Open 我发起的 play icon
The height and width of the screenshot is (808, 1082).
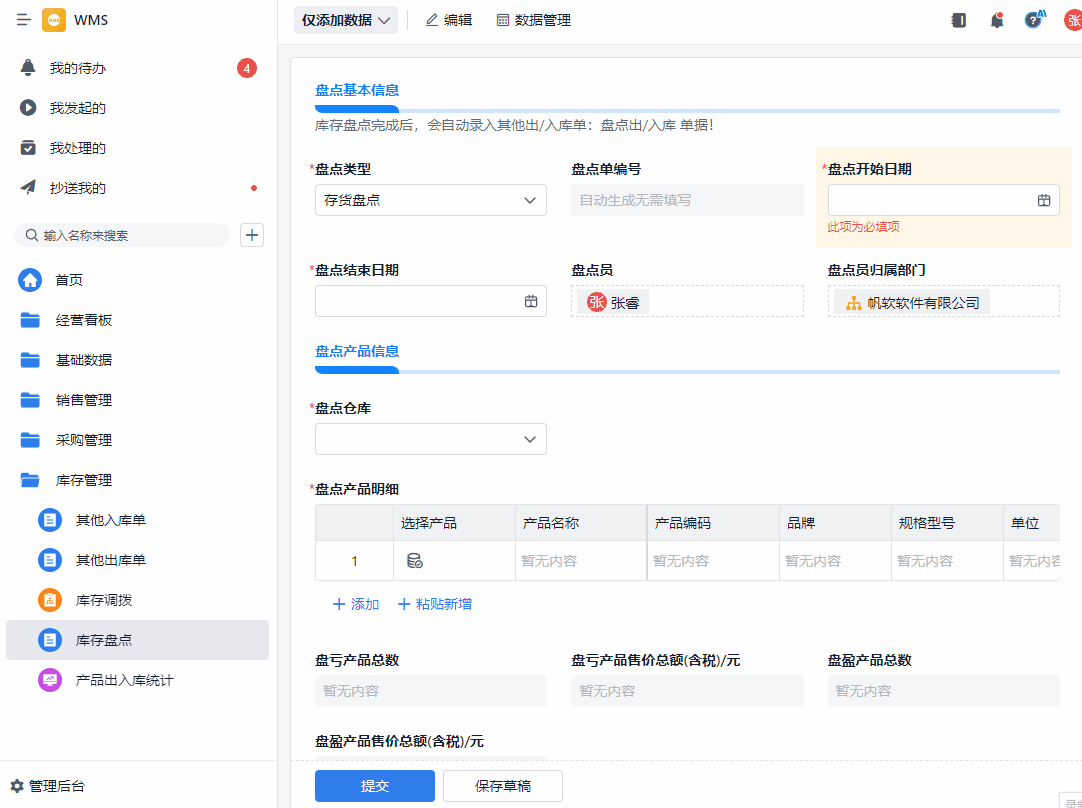28,108
